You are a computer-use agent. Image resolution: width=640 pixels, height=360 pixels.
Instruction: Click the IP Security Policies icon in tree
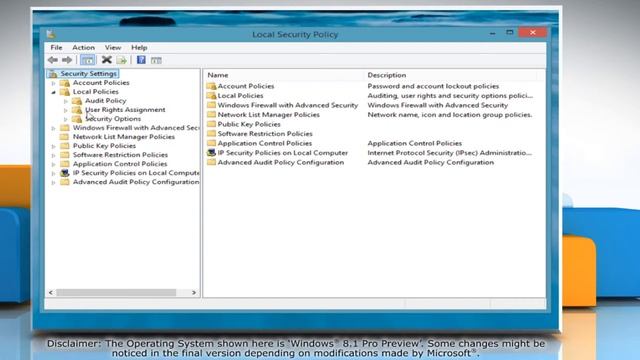(x=64, y=173)
